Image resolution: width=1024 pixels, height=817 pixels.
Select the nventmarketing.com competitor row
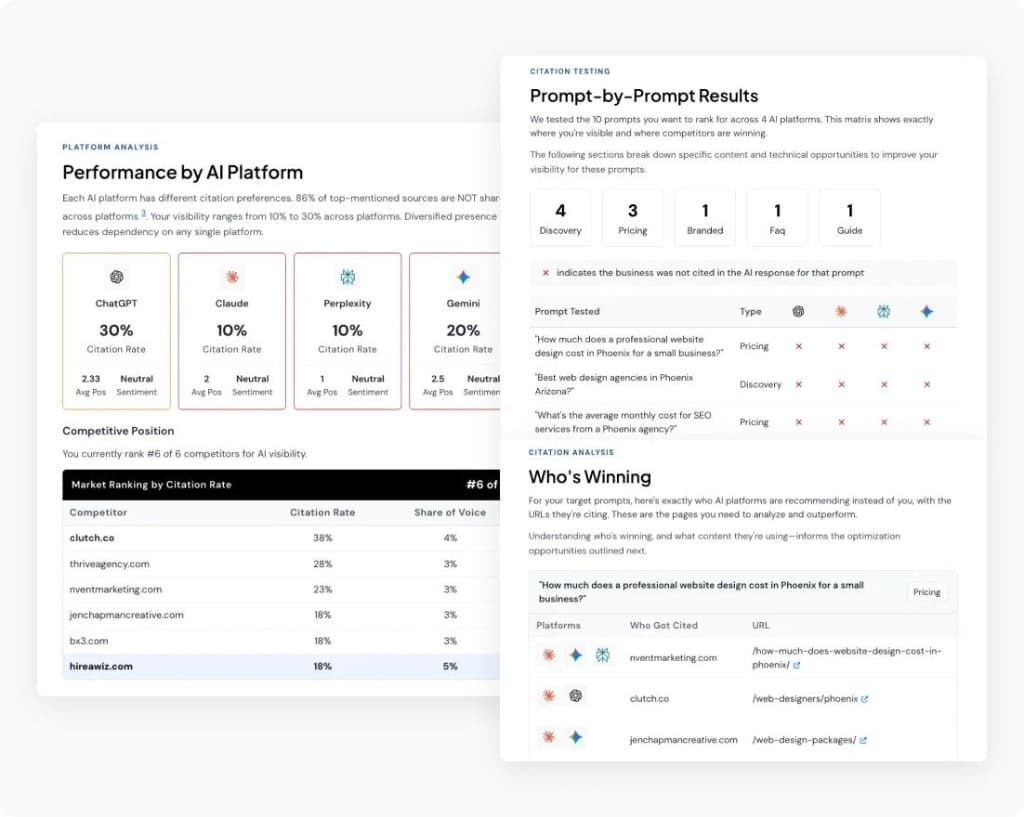281,589
